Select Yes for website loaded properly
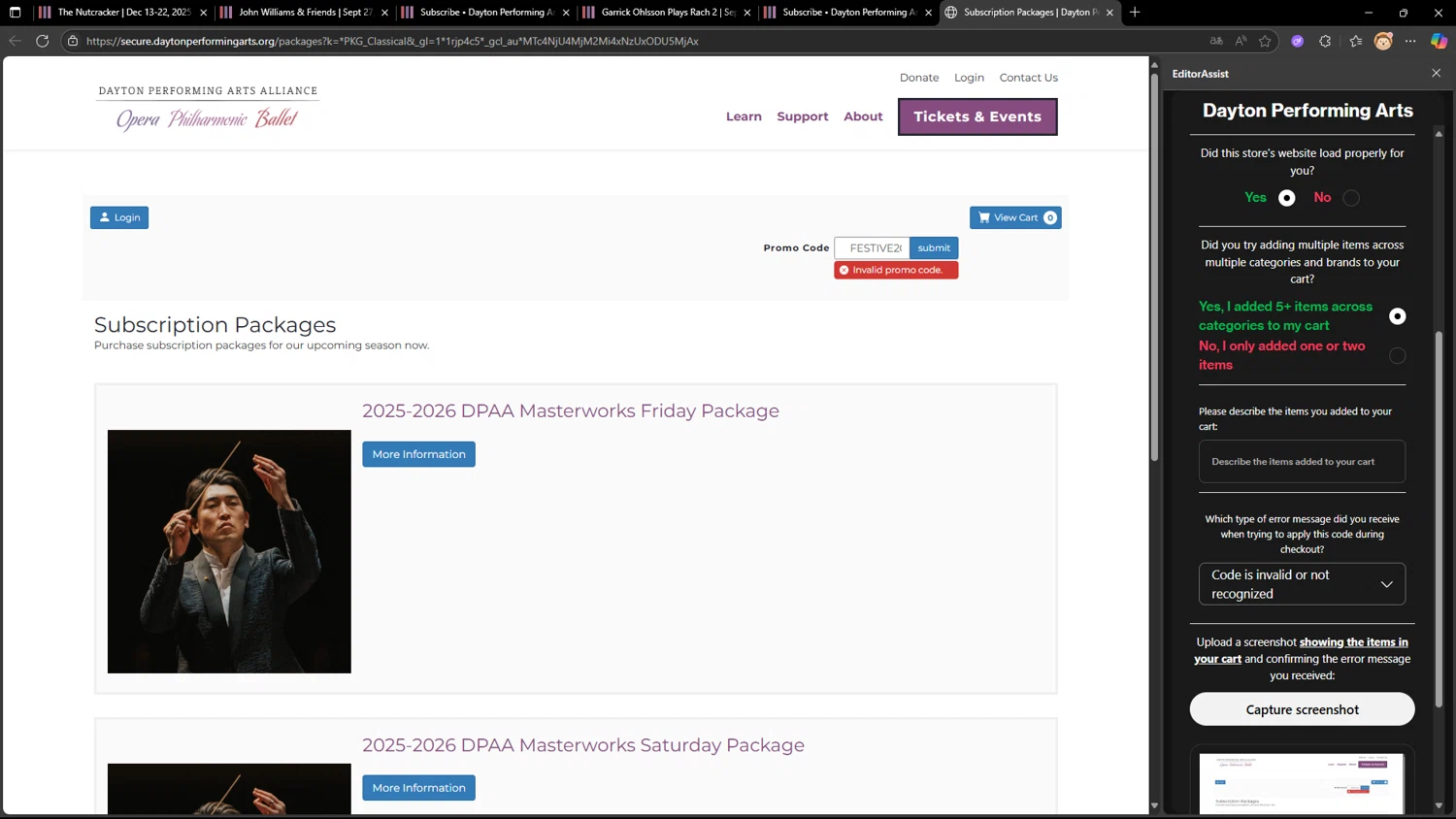 [1287, 198]
